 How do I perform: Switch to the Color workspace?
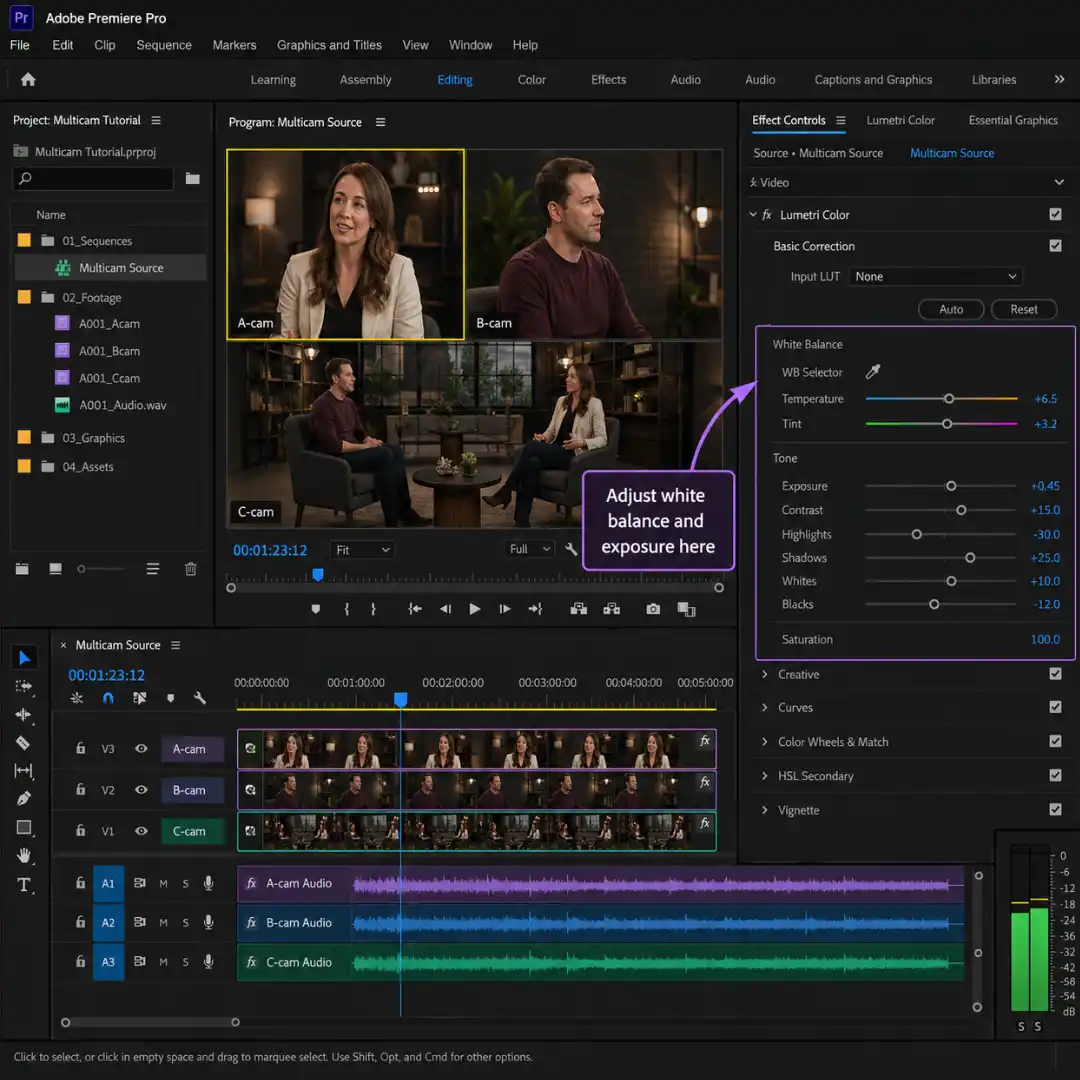click(x=532, y=80)
